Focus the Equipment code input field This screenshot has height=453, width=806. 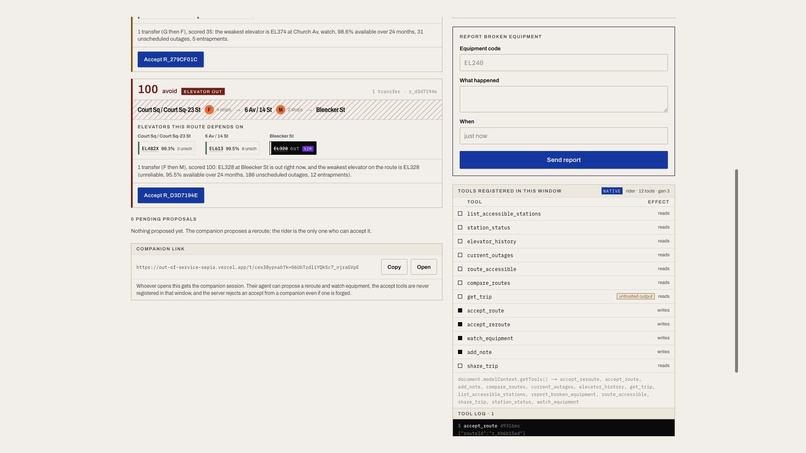pos(563,63)
